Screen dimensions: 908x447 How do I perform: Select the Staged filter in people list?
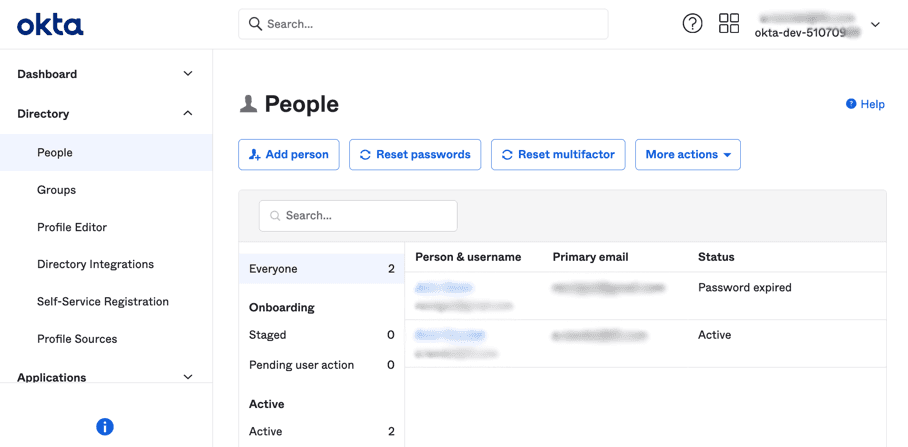tap(268, 335)
